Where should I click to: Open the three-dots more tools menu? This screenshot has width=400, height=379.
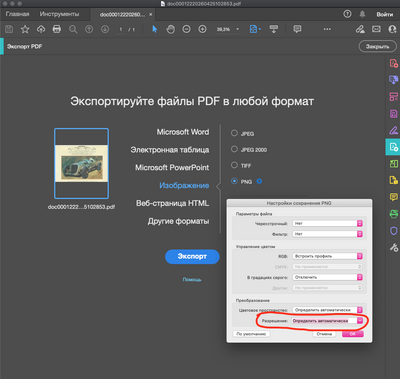point(327,29)
